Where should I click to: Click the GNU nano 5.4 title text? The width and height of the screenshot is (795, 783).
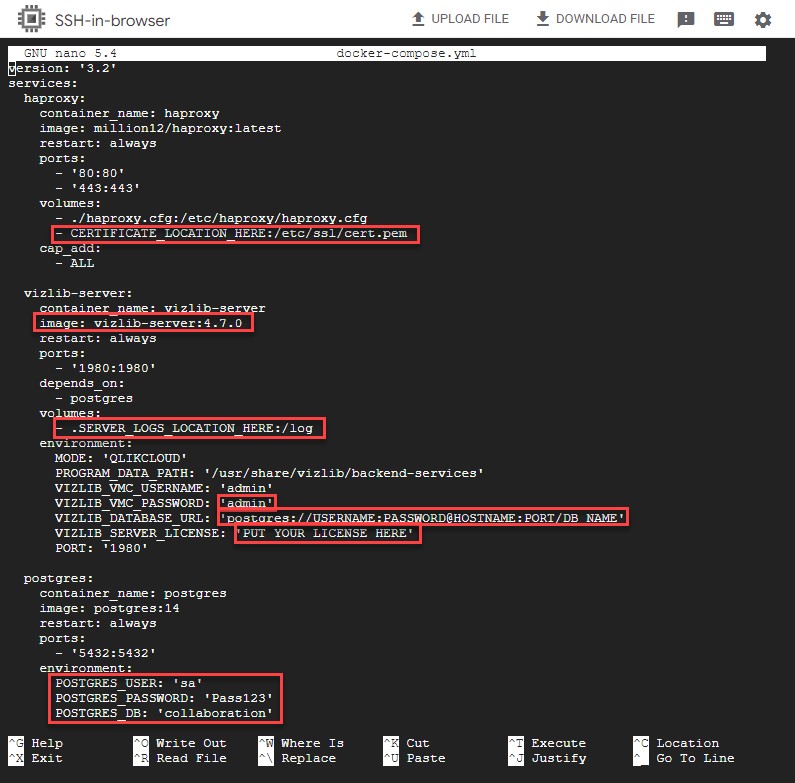click(70, 53)
